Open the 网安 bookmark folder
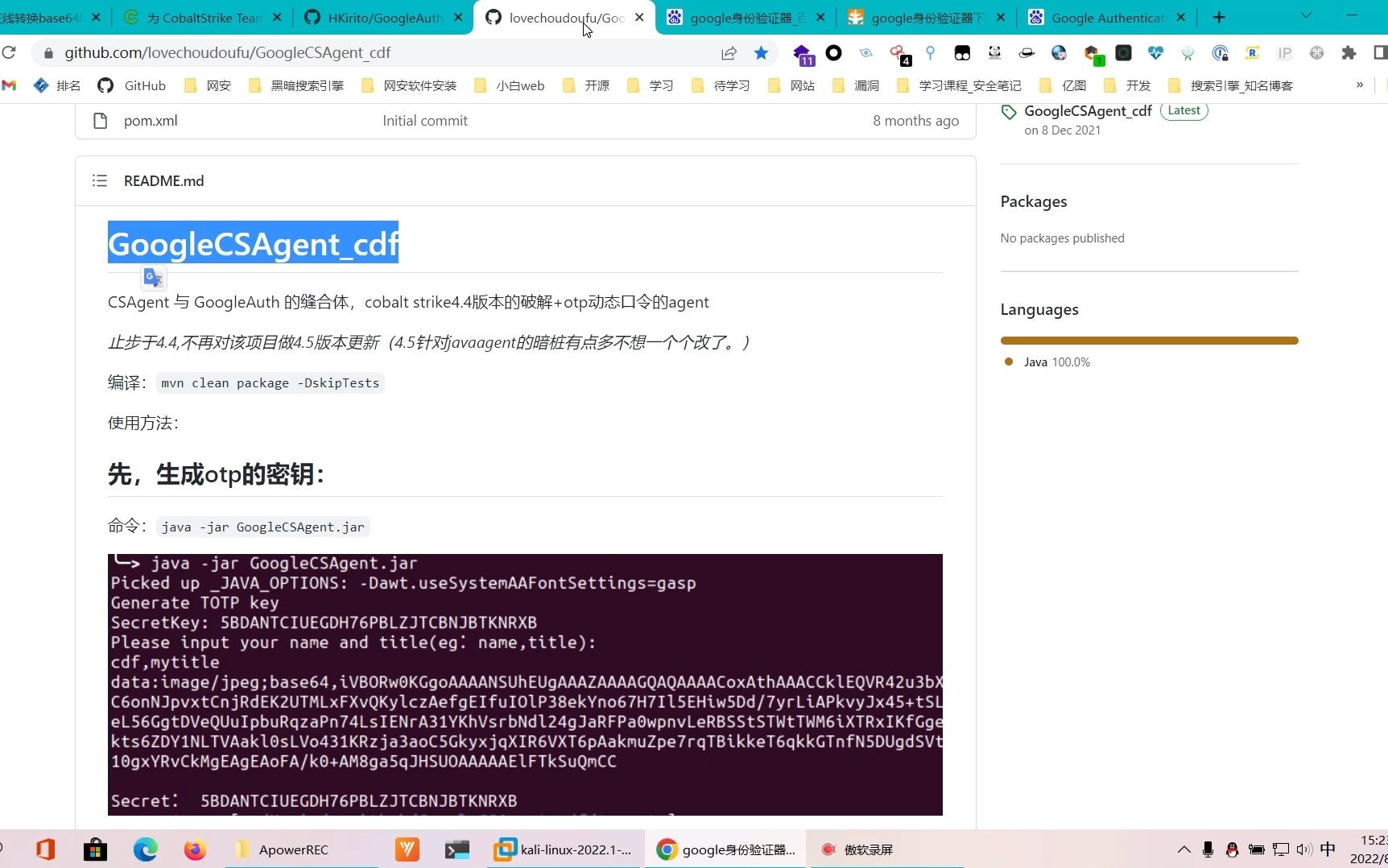Image resolution: width=1388 pixels, height=868 pixels. pos(208,85)
